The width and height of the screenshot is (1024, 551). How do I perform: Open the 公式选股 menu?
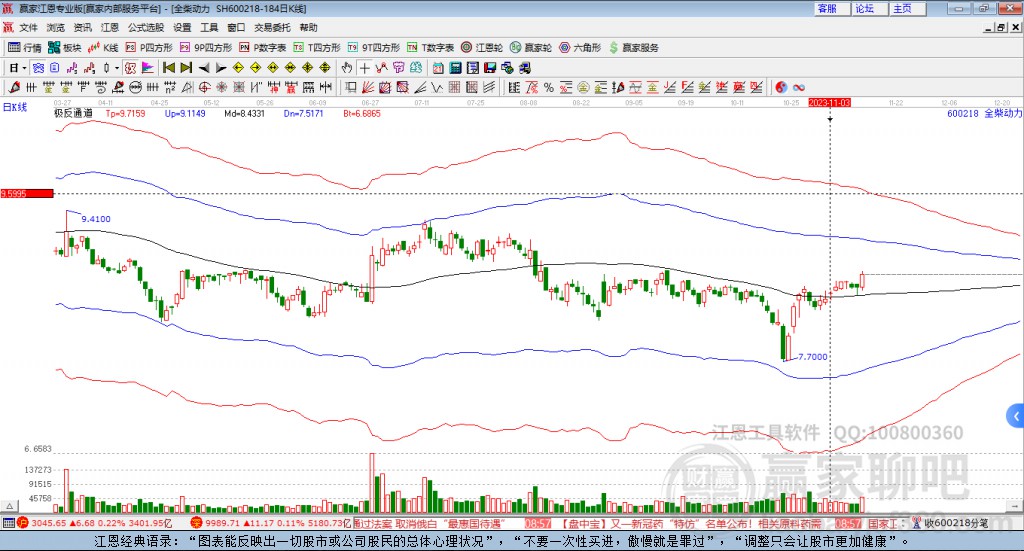(x=145, y=27)
